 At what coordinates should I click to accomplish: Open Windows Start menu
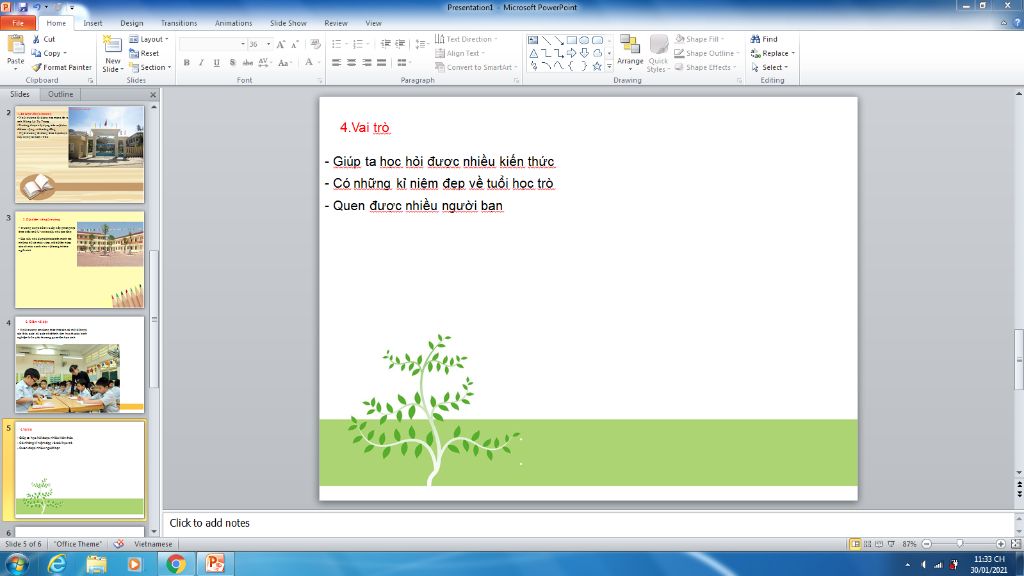coord(16,564)
